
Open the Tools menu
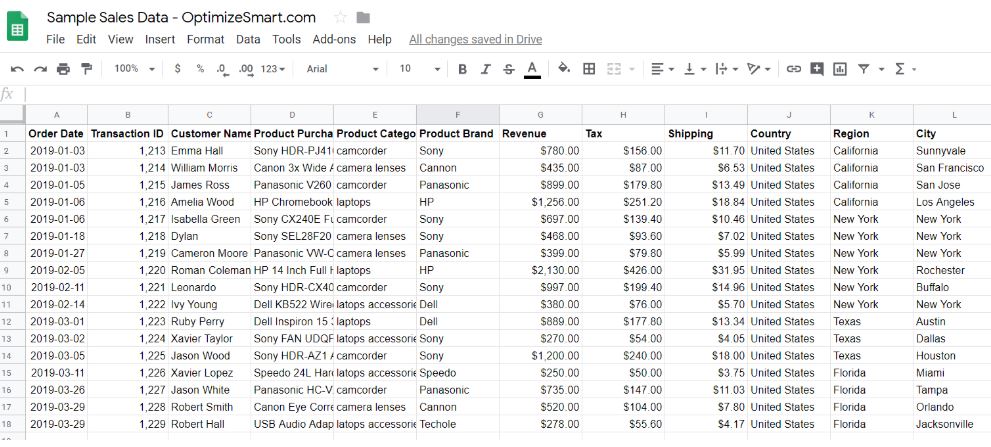pos(286,39)
